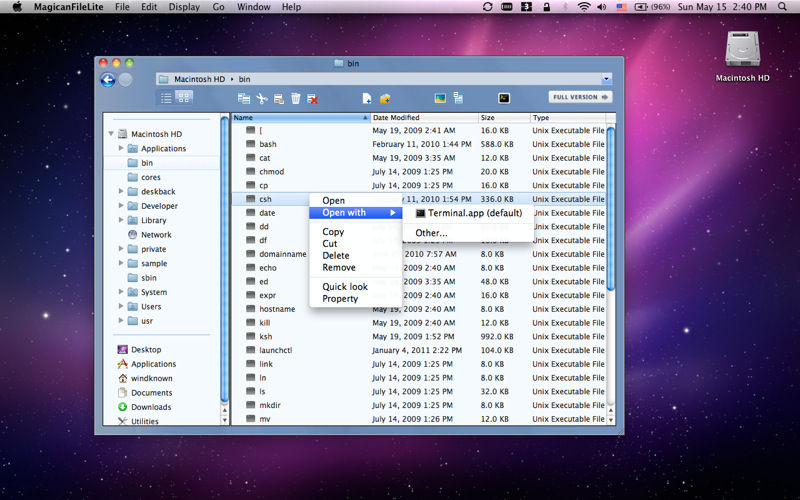Viewport: 800px width, 500px height.
Task: Click the Macintosh HD drive on desktop
Action: [742, 57]
